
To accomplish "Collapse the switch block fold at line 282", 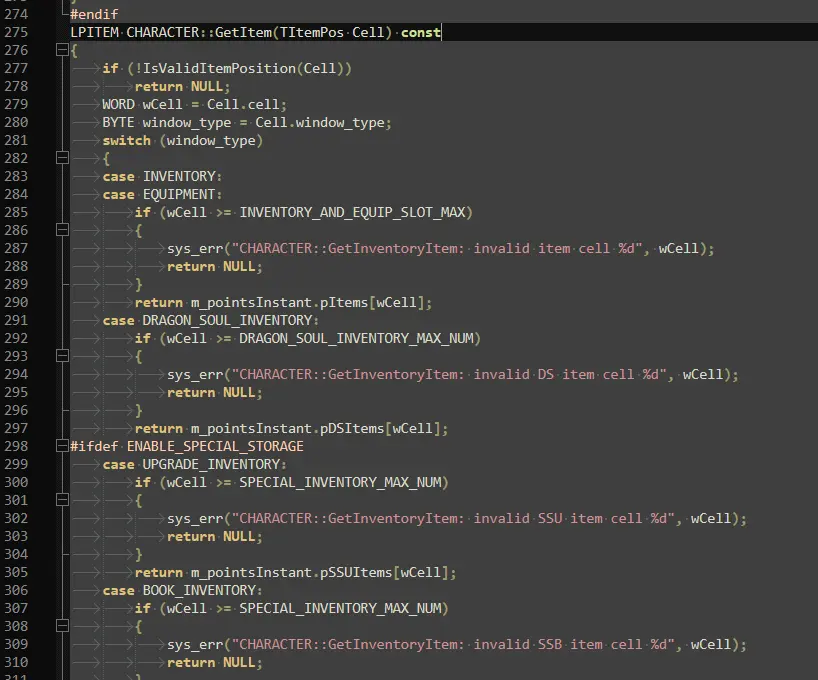I will click(x=62, y=159).
